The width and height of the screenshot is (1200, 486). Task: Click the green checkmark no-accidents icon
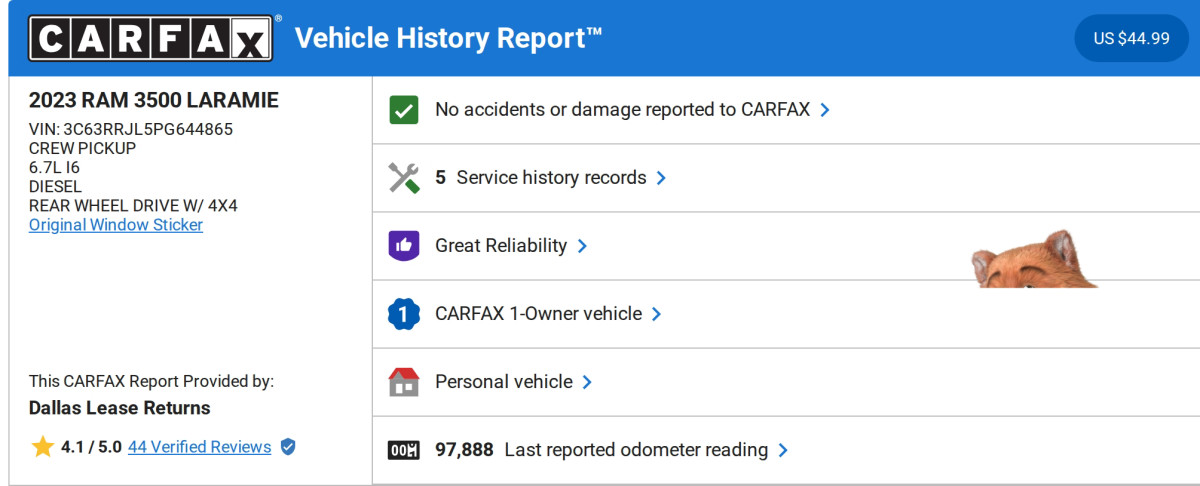(404, 110)
